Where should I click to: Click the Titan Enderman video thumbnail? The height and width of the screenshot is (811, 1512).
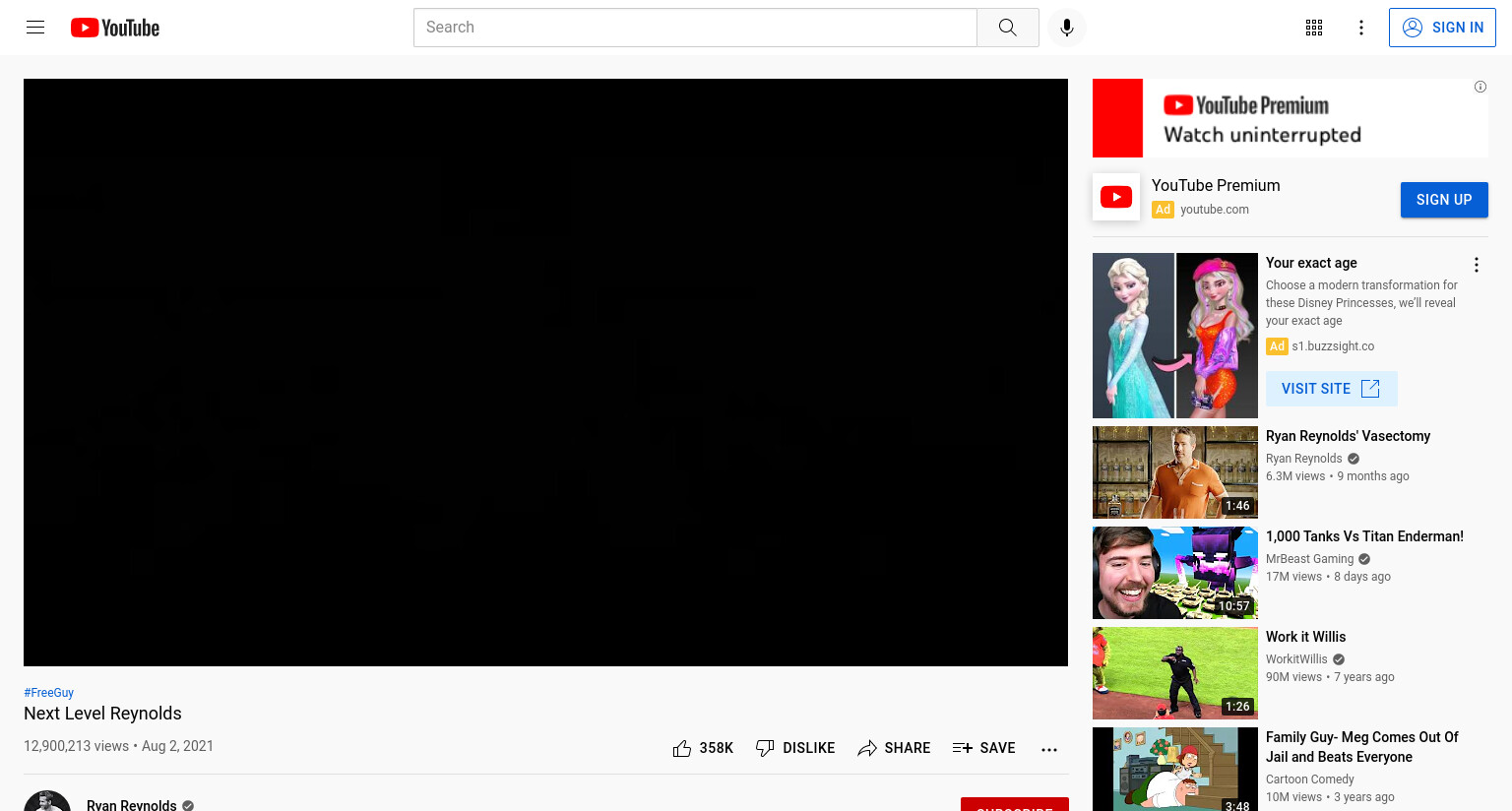tap(1175, 573)
